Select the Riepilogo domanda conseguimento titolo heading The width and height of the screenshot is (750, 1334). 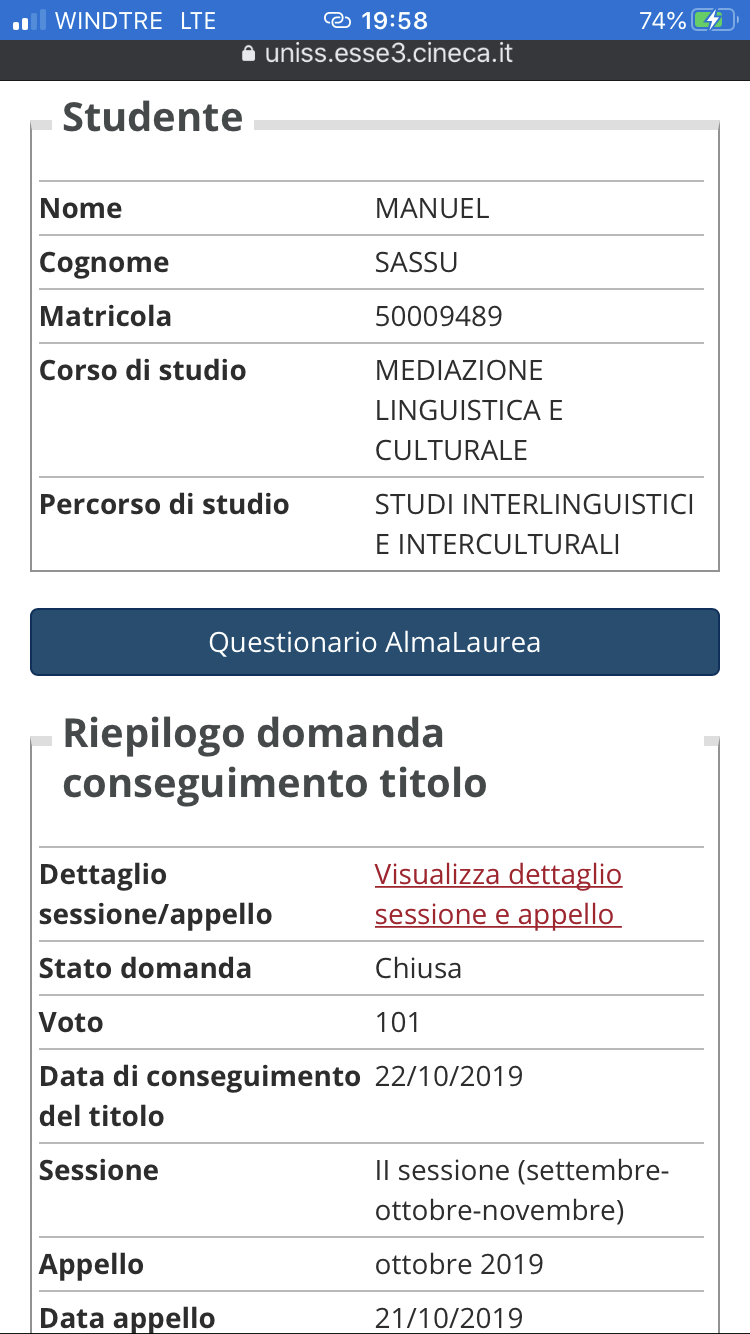point(275,758)
